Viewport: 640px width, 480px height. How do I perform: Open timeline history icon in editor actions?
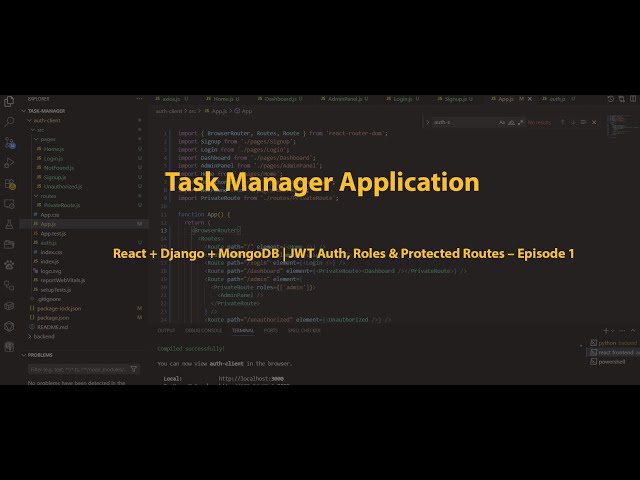tap(611, 99)
